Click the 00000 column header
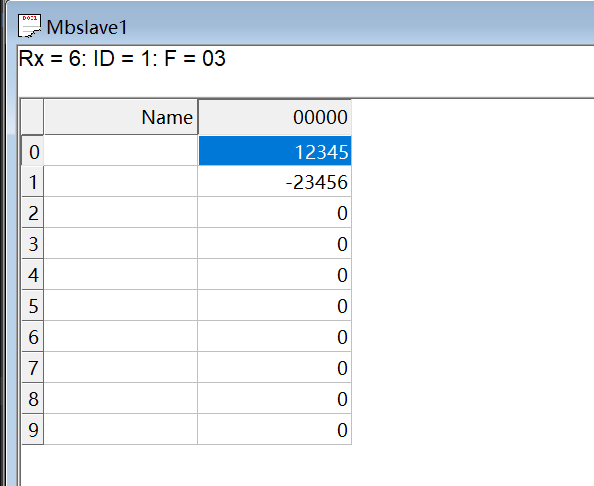This screenshot has height=486, width=594. (x=275, y=117)
